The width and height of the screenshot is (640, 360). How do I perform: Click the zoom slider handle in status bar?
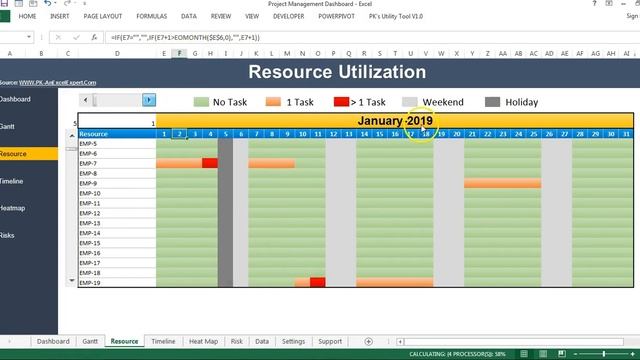tap(604, 354)
